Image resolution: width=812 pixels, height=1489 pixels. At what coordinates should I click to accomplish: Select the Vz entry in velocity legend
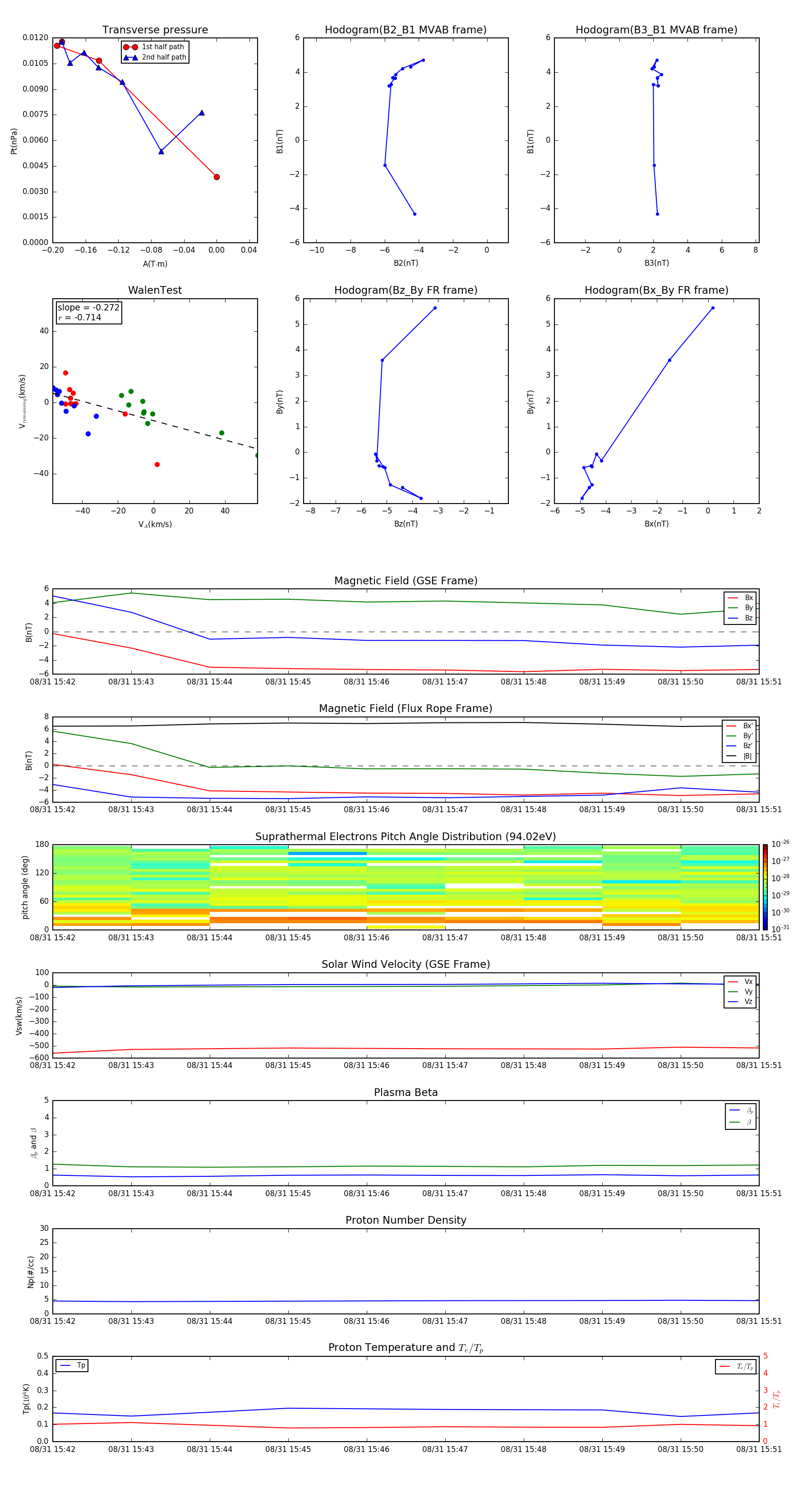[x=740, y=1002]
